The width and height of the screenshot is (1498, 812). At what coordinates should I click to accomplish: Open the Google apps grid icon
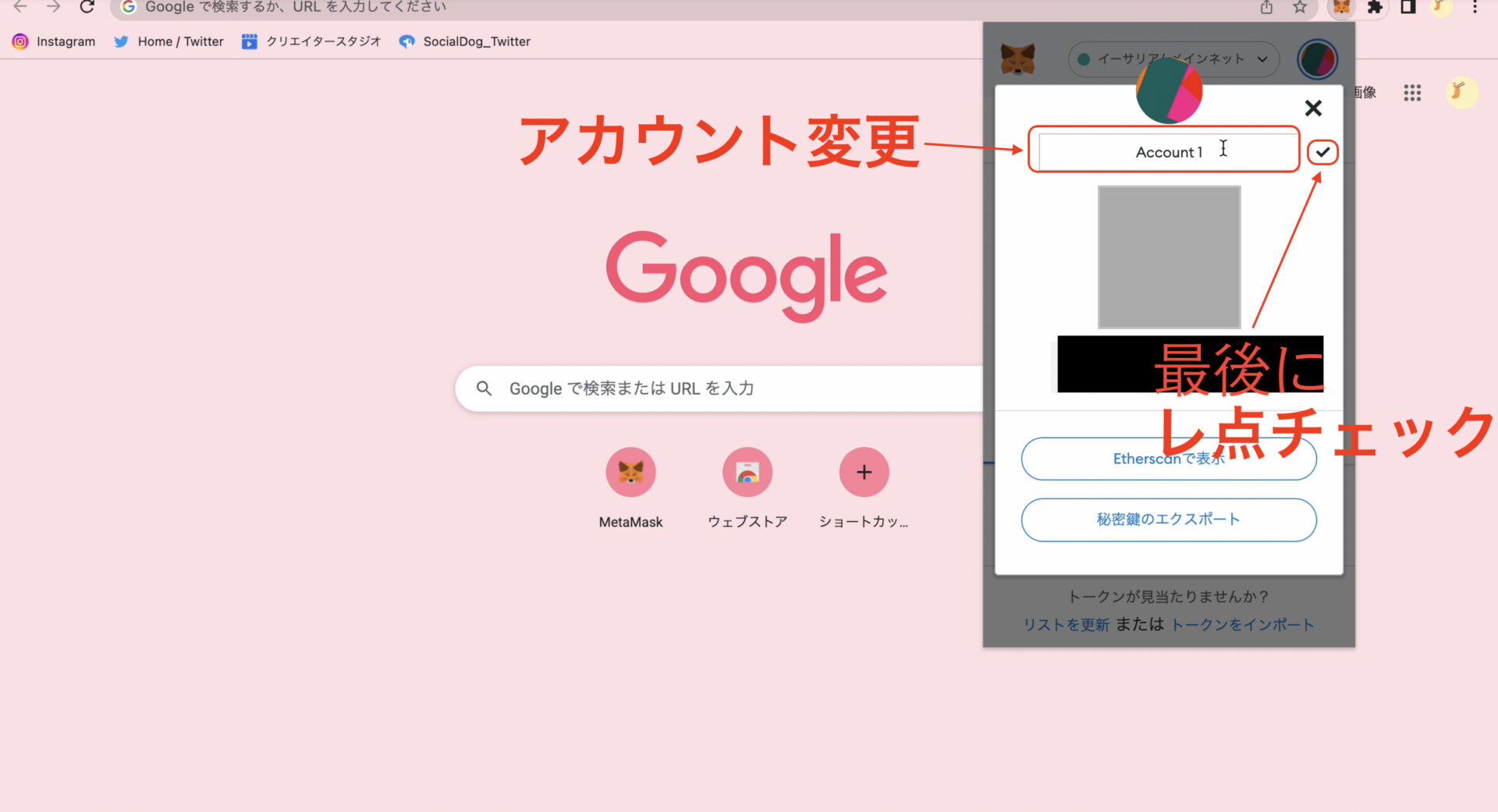click(x=1412, y=93)
